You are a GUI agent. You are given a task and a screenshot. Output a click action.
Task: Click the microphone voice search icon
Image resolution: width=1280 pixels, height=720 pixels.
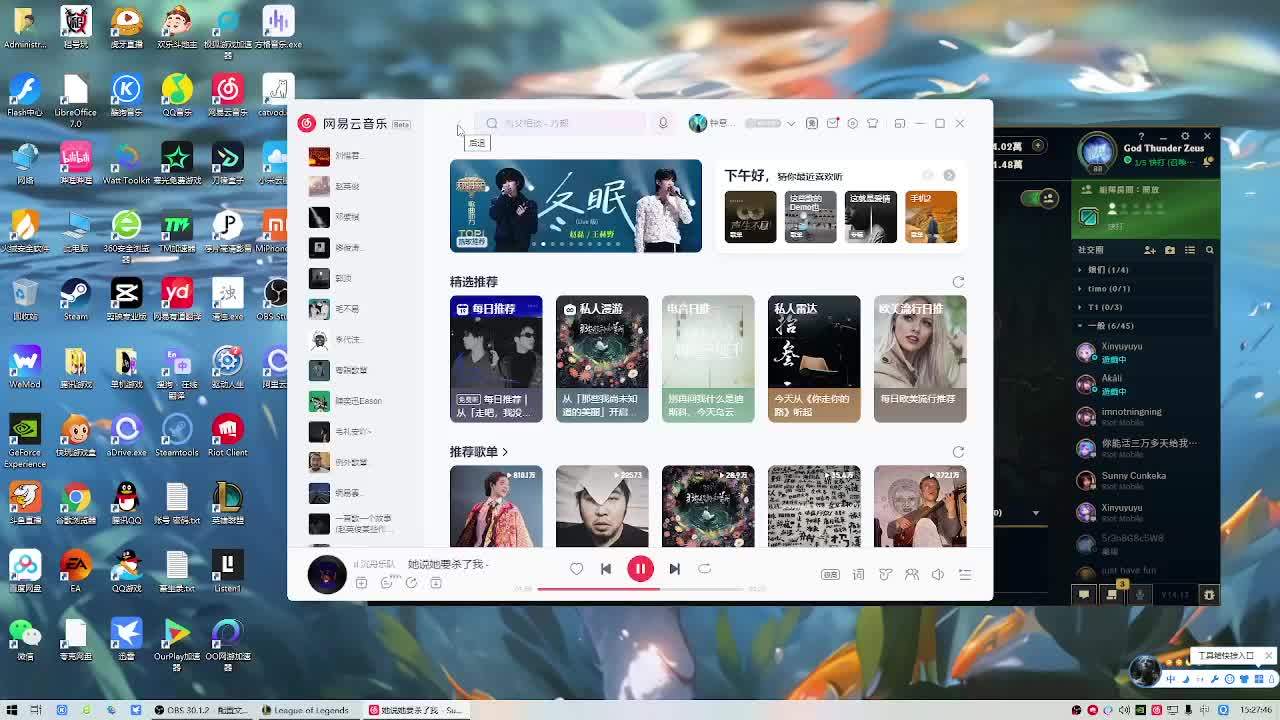tap(662, 123)
